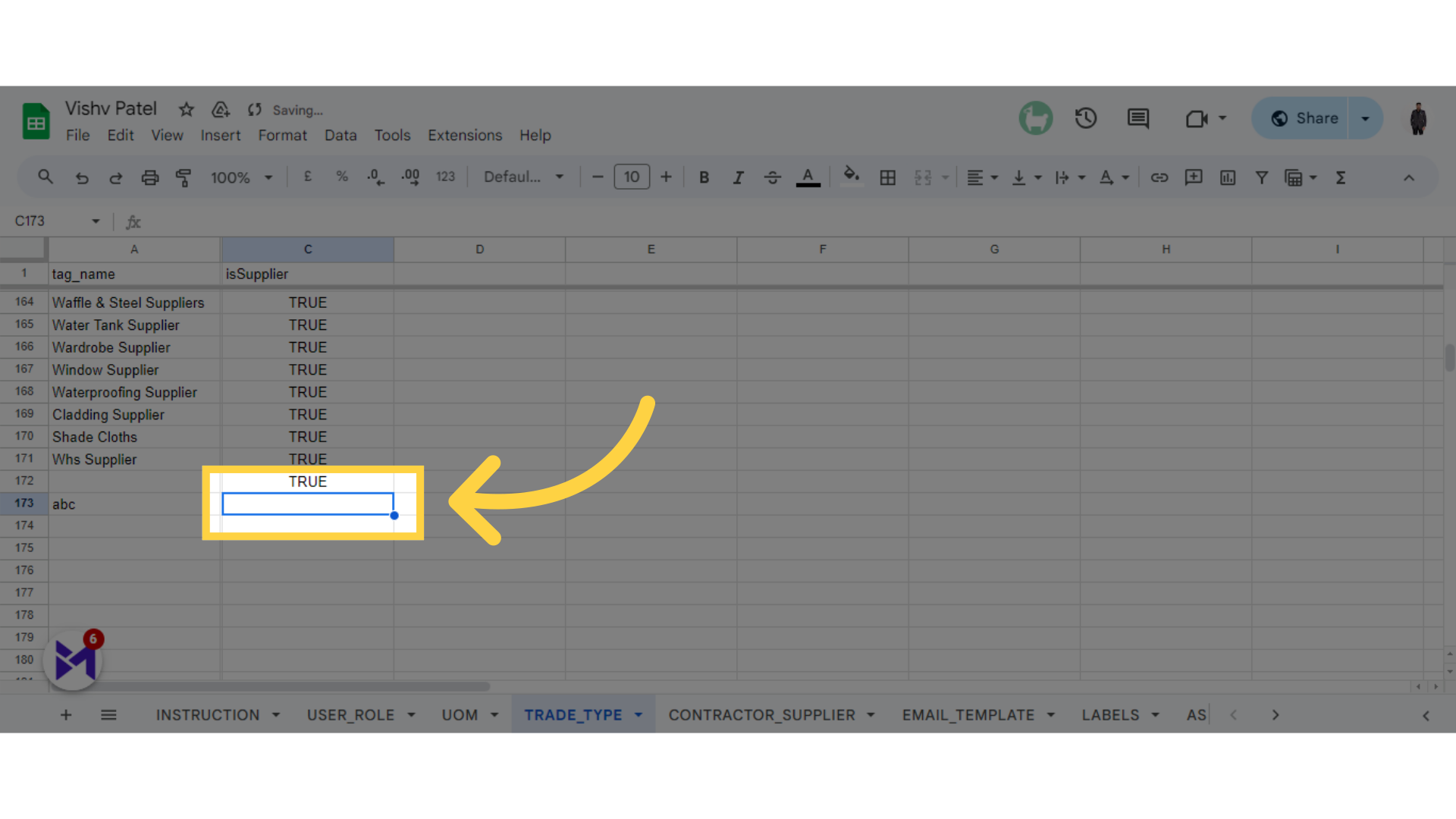Open the Format menu
Screen dimensions: 1456x819
pos(282,135)
